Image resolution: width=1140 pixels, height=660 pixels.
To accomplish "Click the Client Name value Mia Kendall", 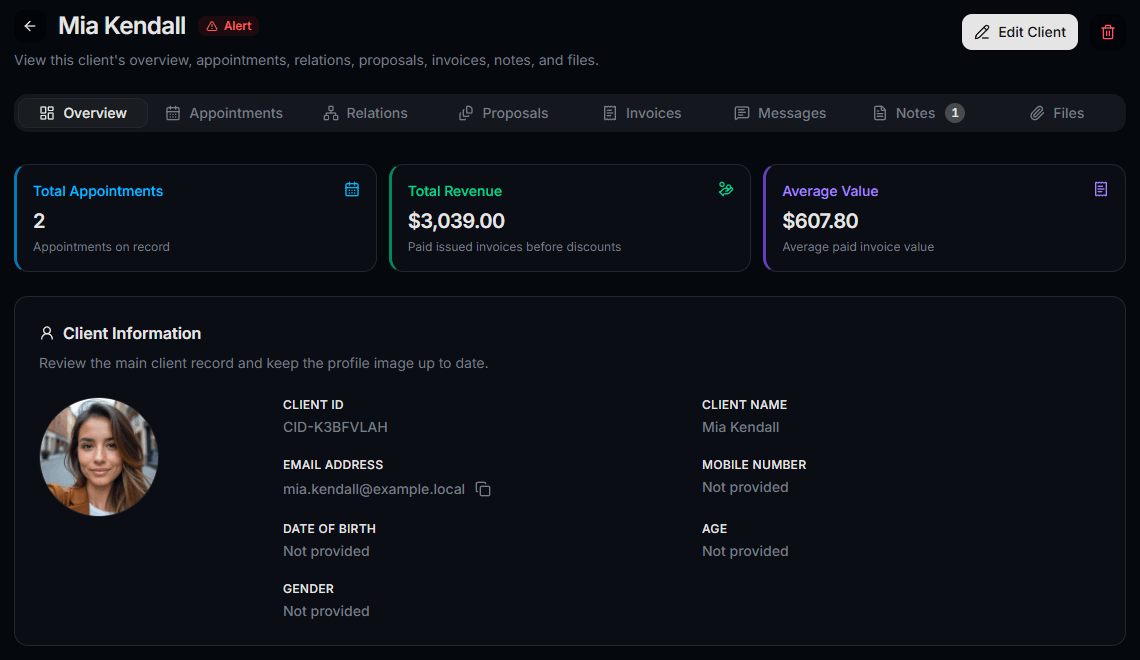I will click(740, 427).
